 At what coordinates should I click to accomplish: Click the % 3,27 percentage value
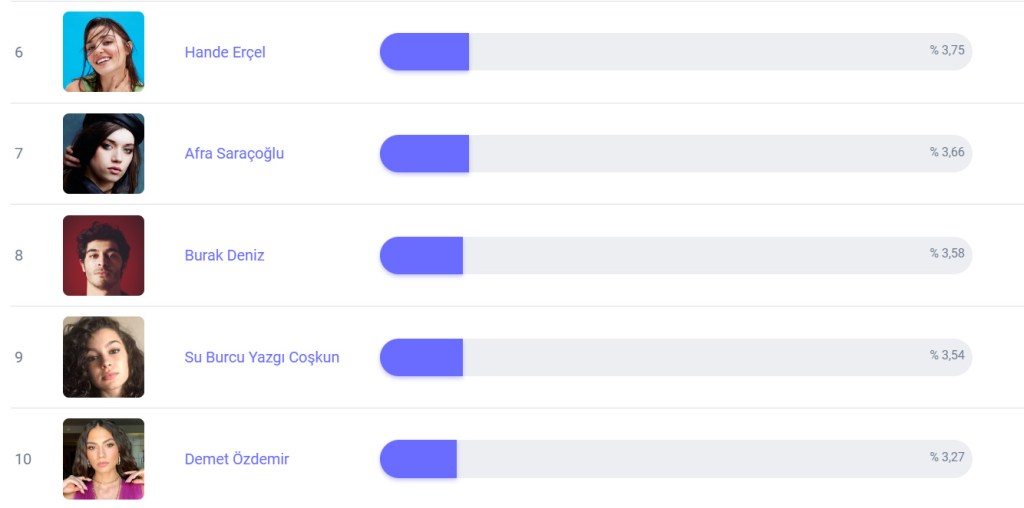947,457
